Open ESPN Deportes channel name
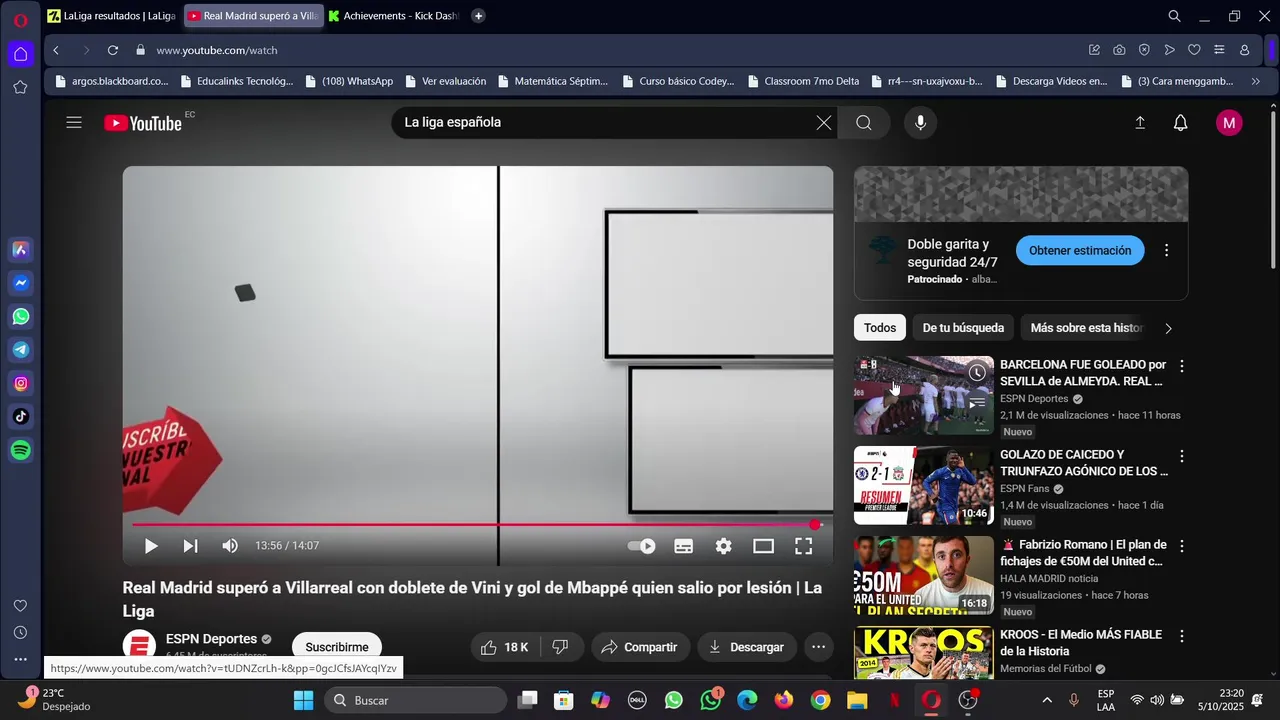Screen dimensions: 1280x720 coord(211,639)
